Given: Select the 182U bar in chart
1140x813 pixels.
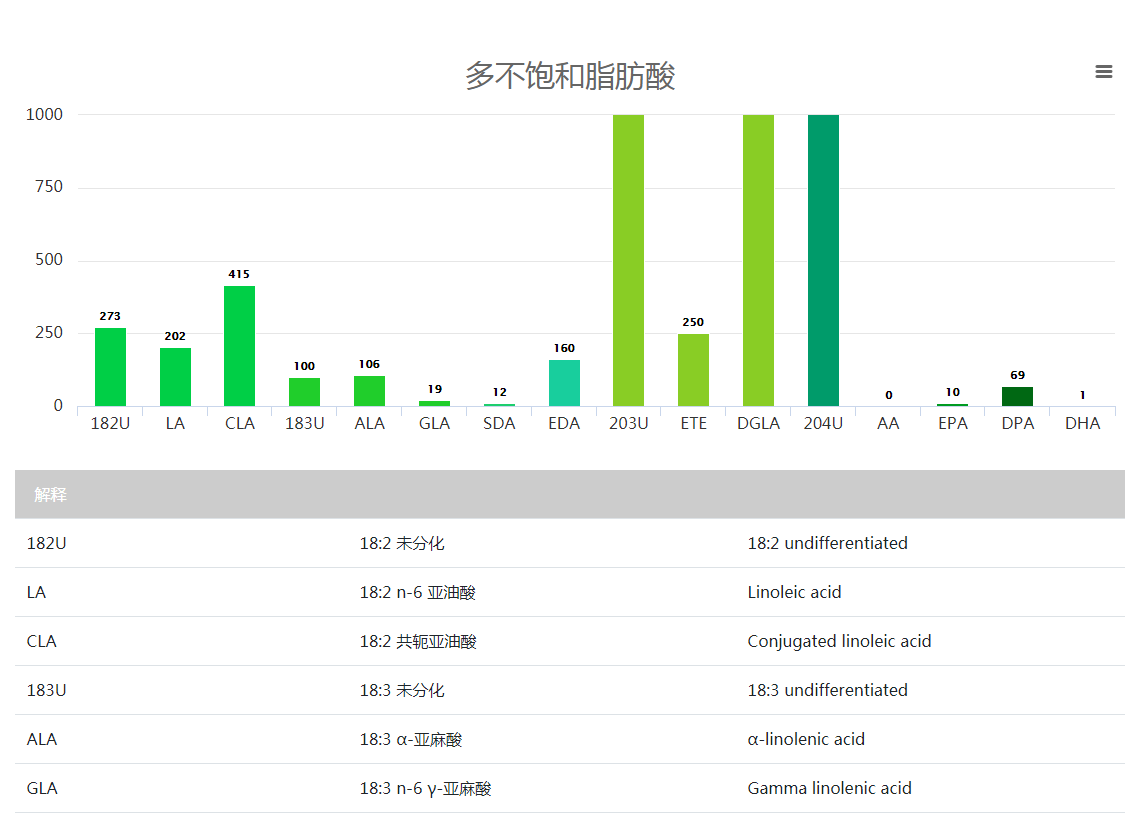Looking at the screenshot, I should (110, 367).
